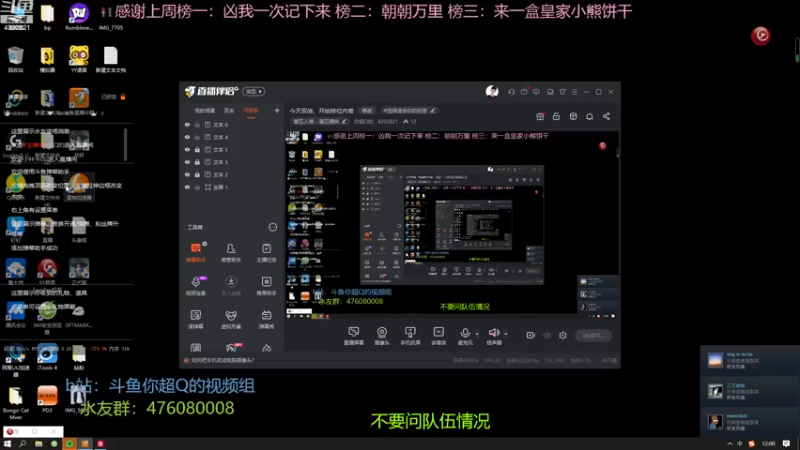
Task: Click the 修改 button beside stream title
Action: 367,111
